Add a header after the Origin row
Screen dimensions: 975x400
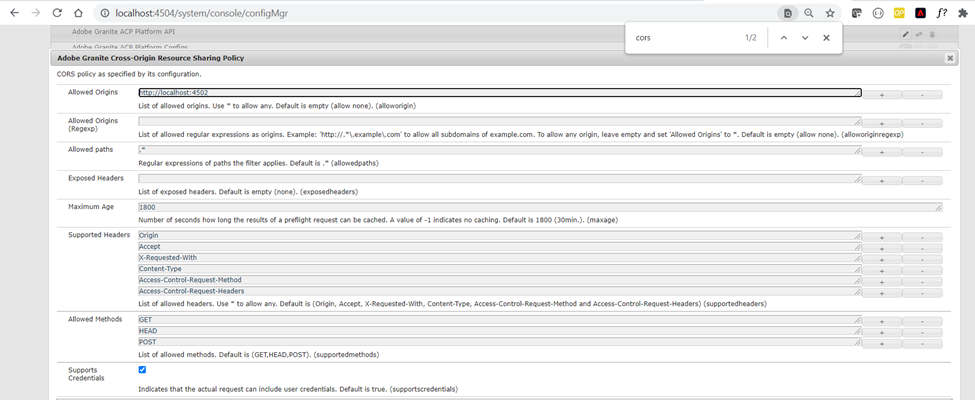[x=882, y=238]
